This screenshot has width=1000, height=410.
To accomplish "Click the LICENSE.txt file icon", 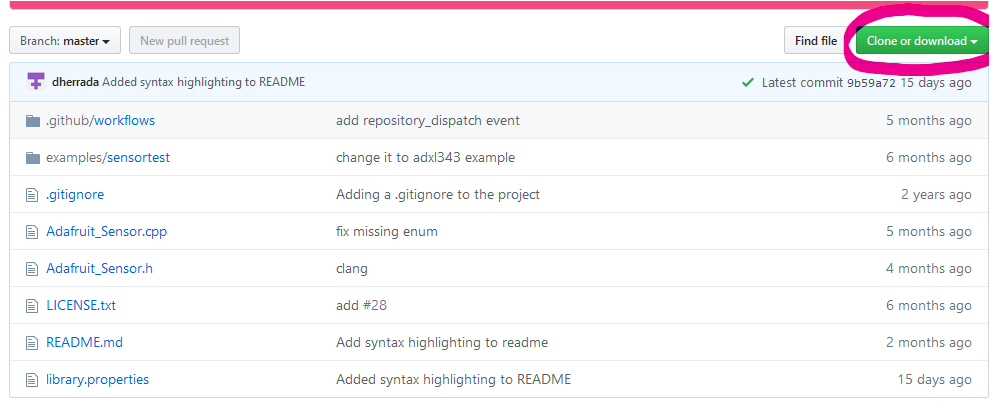I will click(x=31, y=305).
